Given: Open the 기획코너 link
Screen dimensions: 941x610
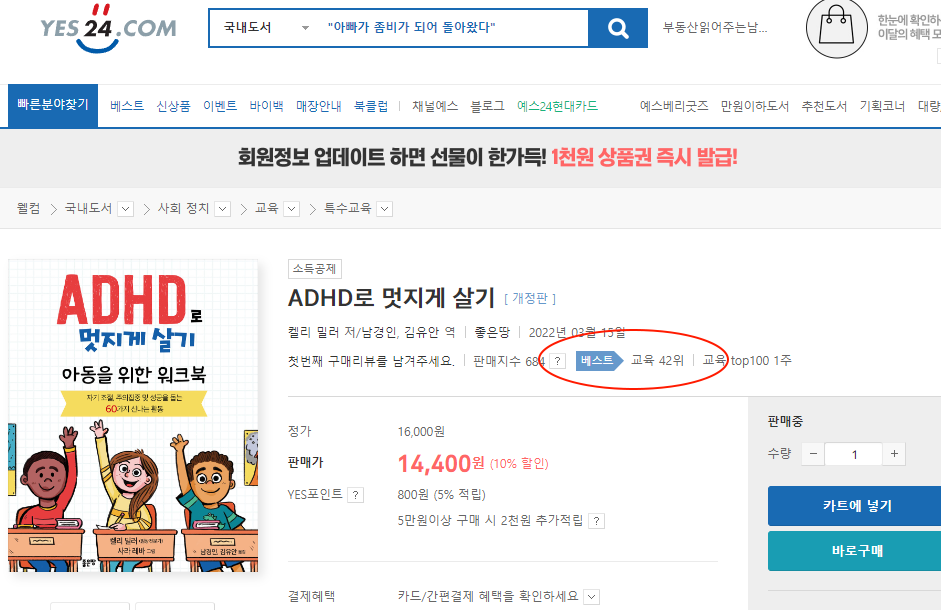Looking at the screenshot, I should pyautogui.click(x=882, y=106).
